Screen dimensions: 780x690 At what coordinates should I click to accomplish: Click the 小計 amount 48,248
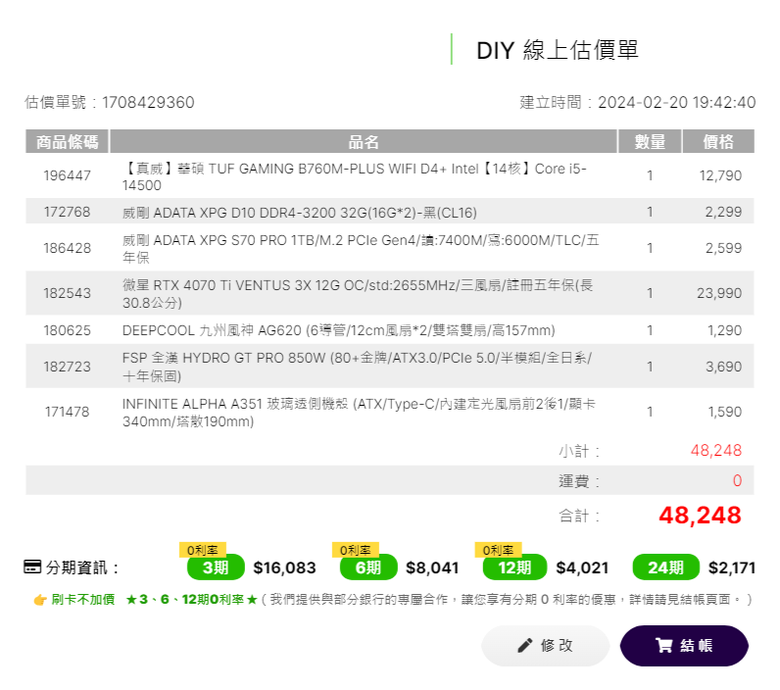[716, 450]
